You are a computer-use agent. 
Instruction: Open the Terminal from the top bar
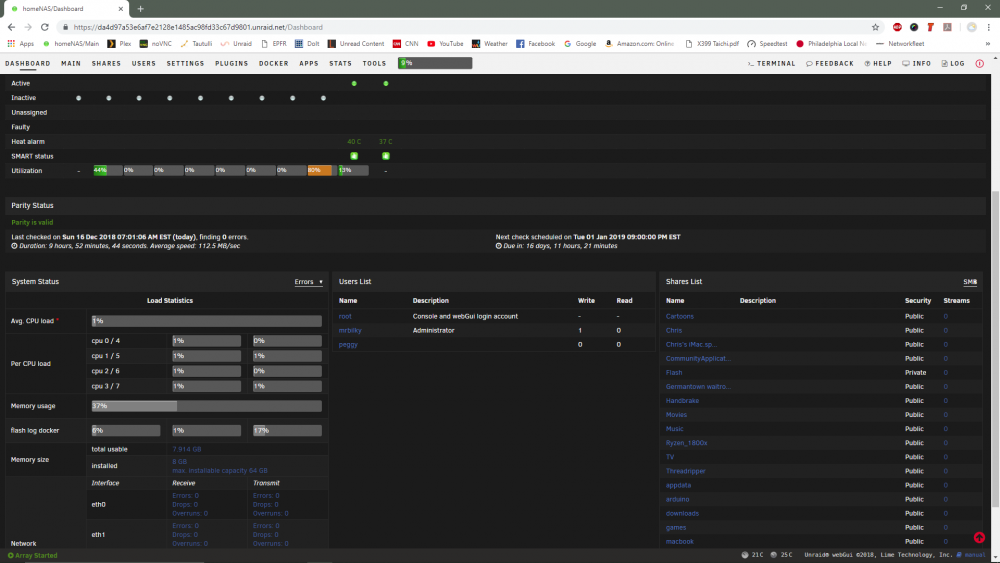772,64
